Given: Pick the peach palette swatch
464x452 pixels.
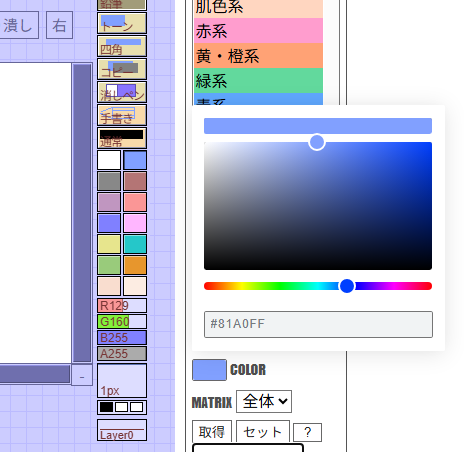Looking at the screenshot, I should (x=109, y=286).
